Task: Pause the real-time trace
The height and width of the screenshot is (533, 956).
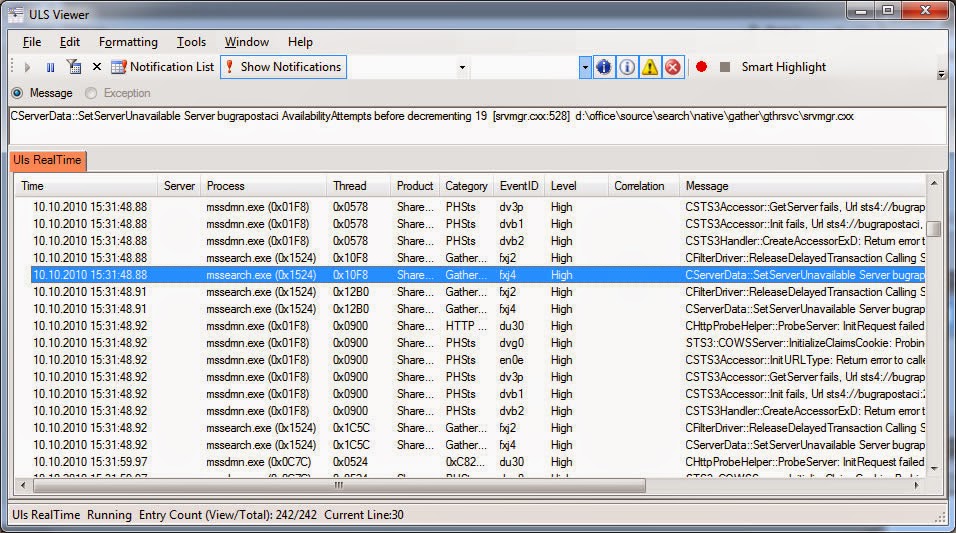Action: 51,67
